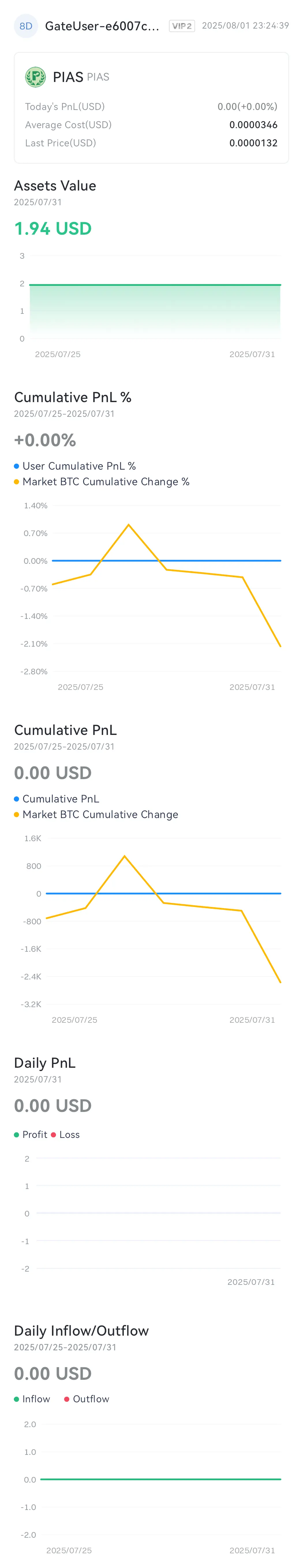The image size is (303, 1568).
Task: Select the Assets Value section heading
Action: [55, 186]
